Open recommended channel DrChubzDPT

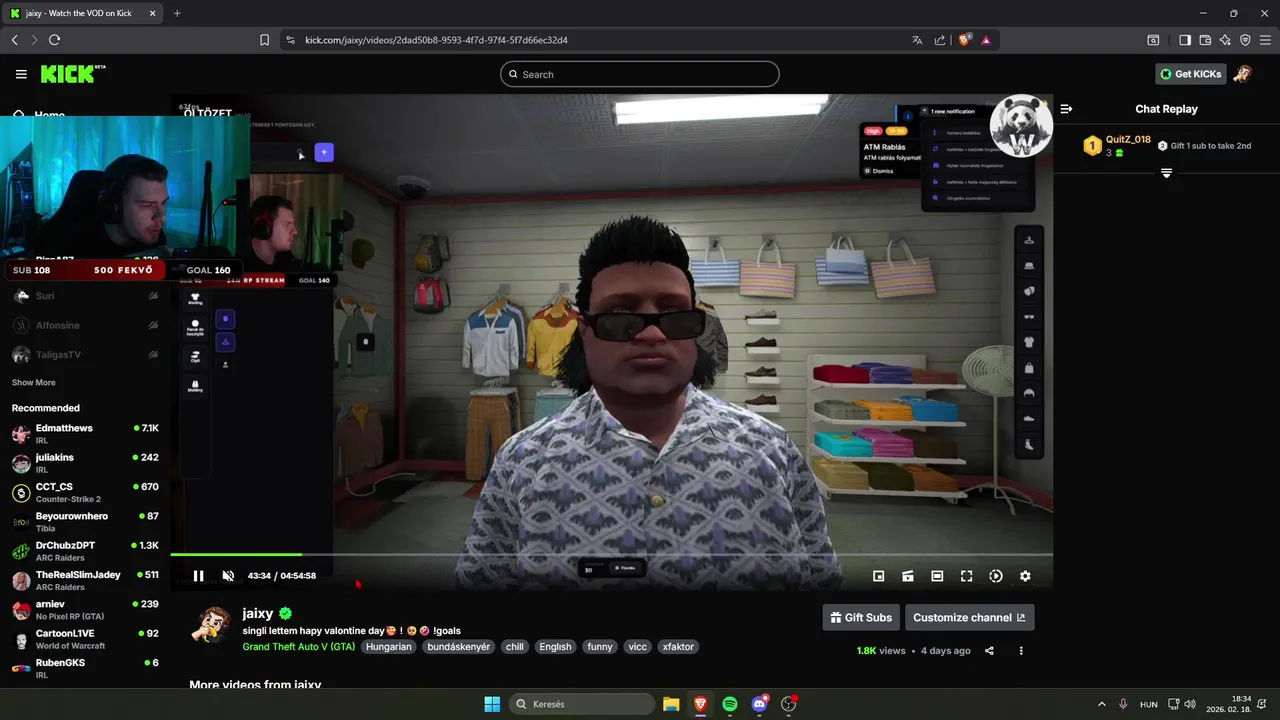(x=85, y=551)
